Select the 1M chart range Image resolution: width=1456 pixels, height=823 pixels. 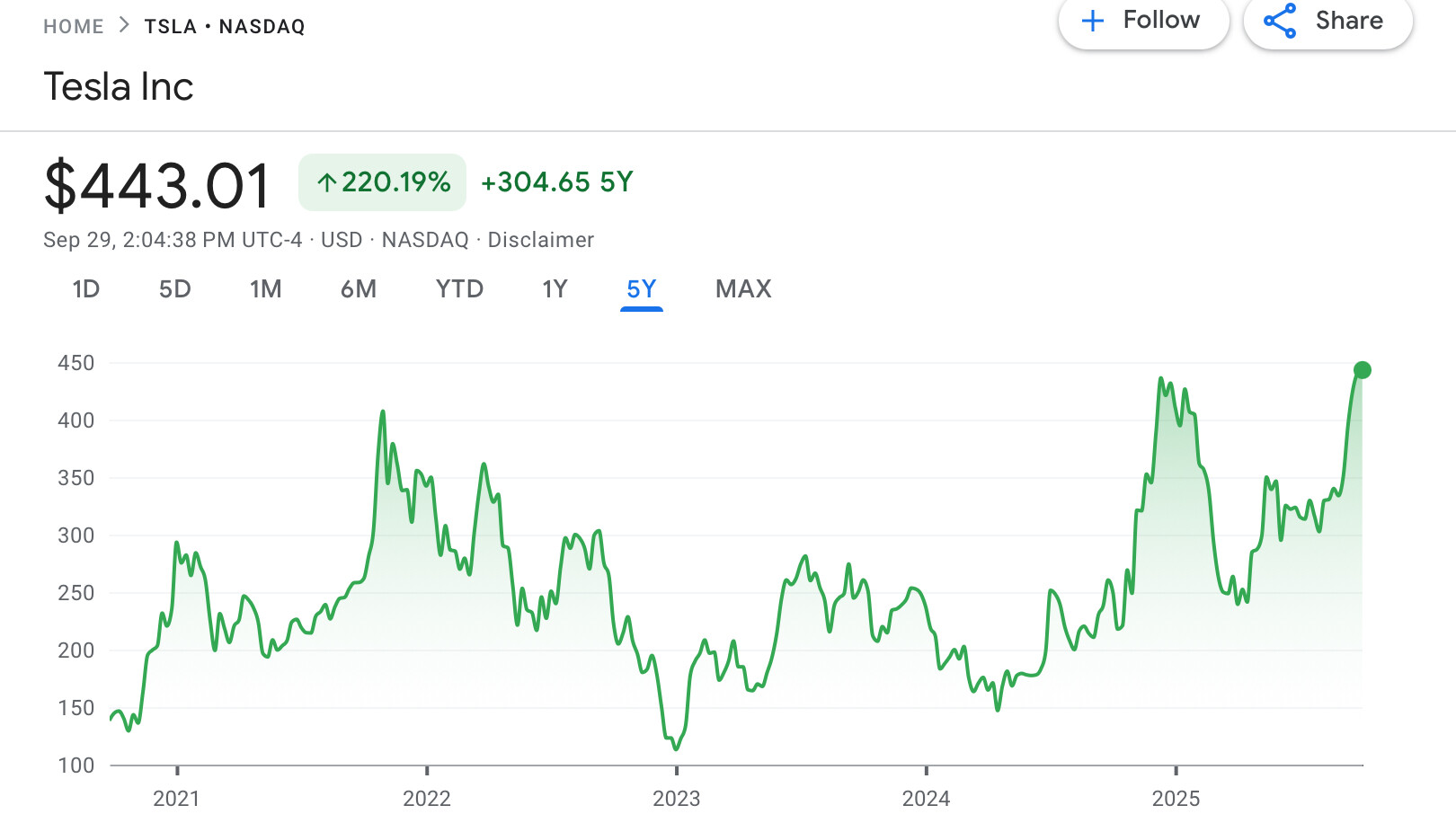(x=265, y=289)
